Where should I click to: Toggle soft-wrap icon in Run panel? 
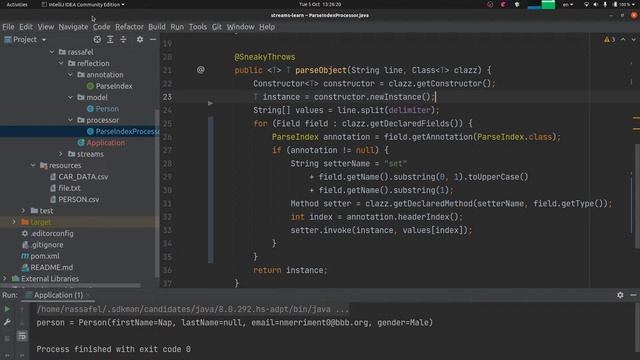coord(22,336)
